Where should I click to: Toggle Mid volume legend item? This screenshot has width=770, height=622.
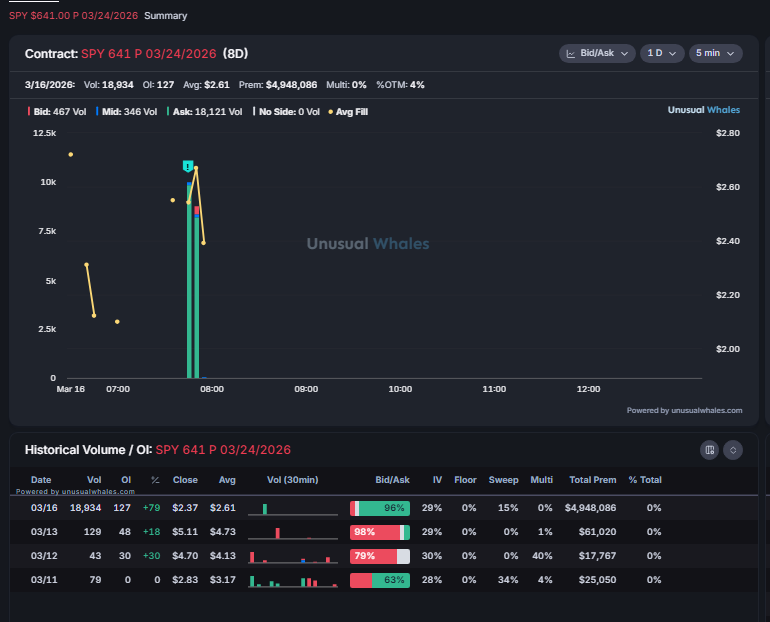127,112
